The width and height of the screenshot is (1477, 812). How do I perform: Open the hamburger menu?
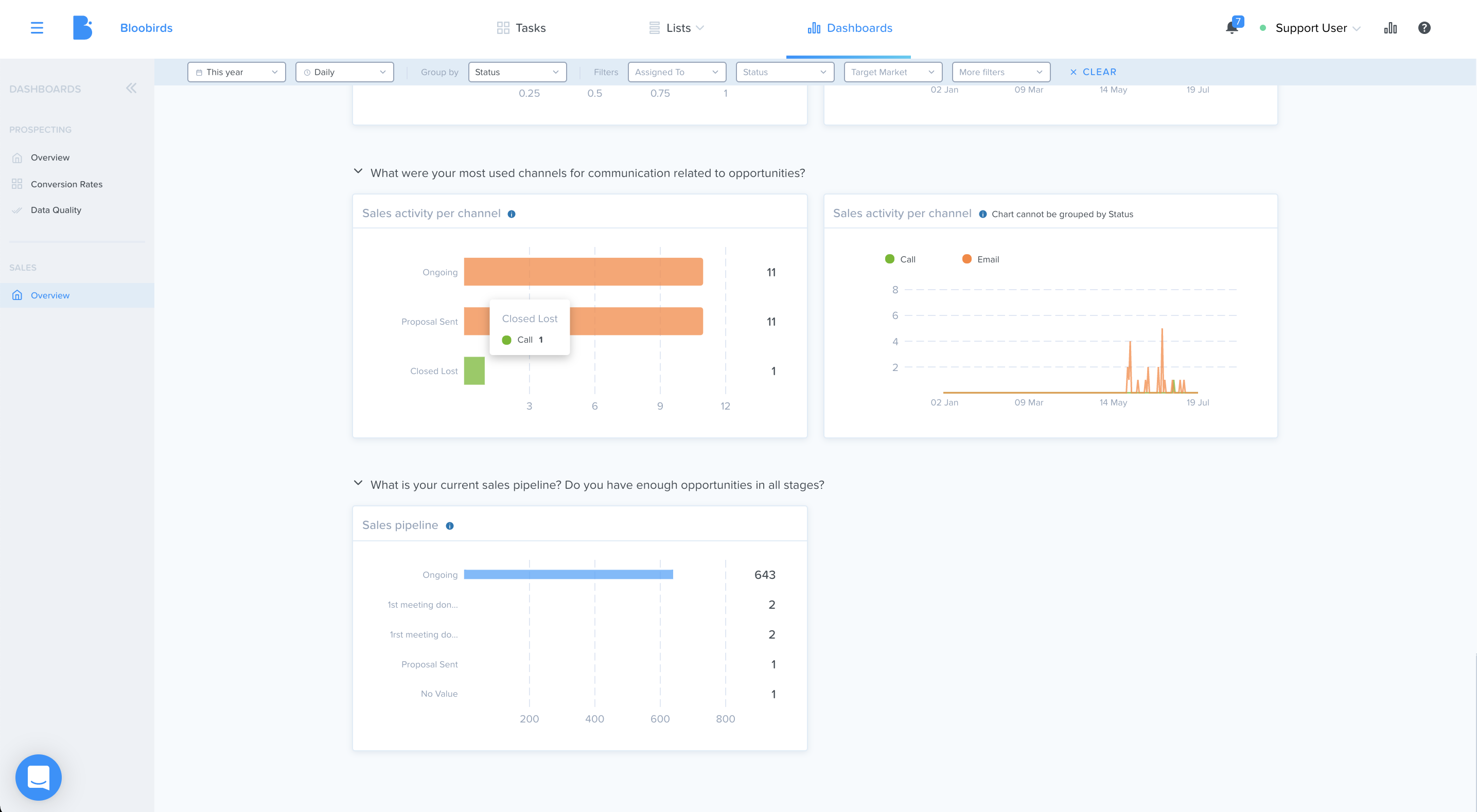click(x=37, y=27)
